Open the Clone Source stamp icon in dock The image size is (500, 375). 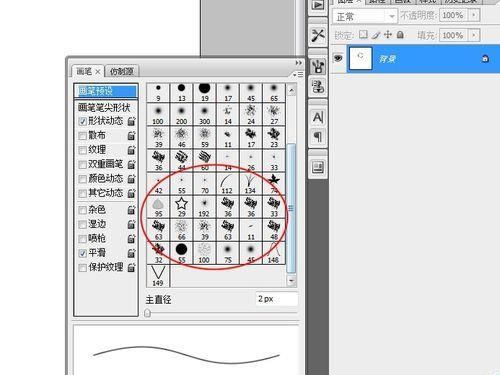[x=318, y=87]
